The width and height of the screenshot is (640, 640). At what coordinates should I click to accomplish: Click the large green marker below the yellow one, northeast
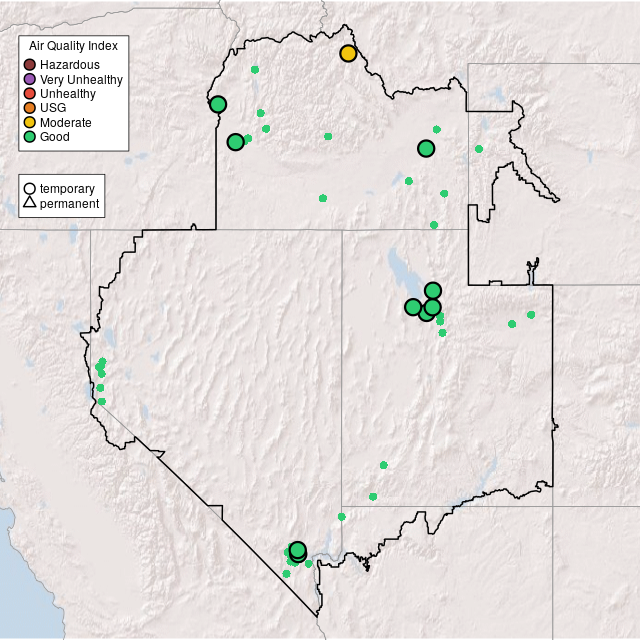tap(426, 149)
